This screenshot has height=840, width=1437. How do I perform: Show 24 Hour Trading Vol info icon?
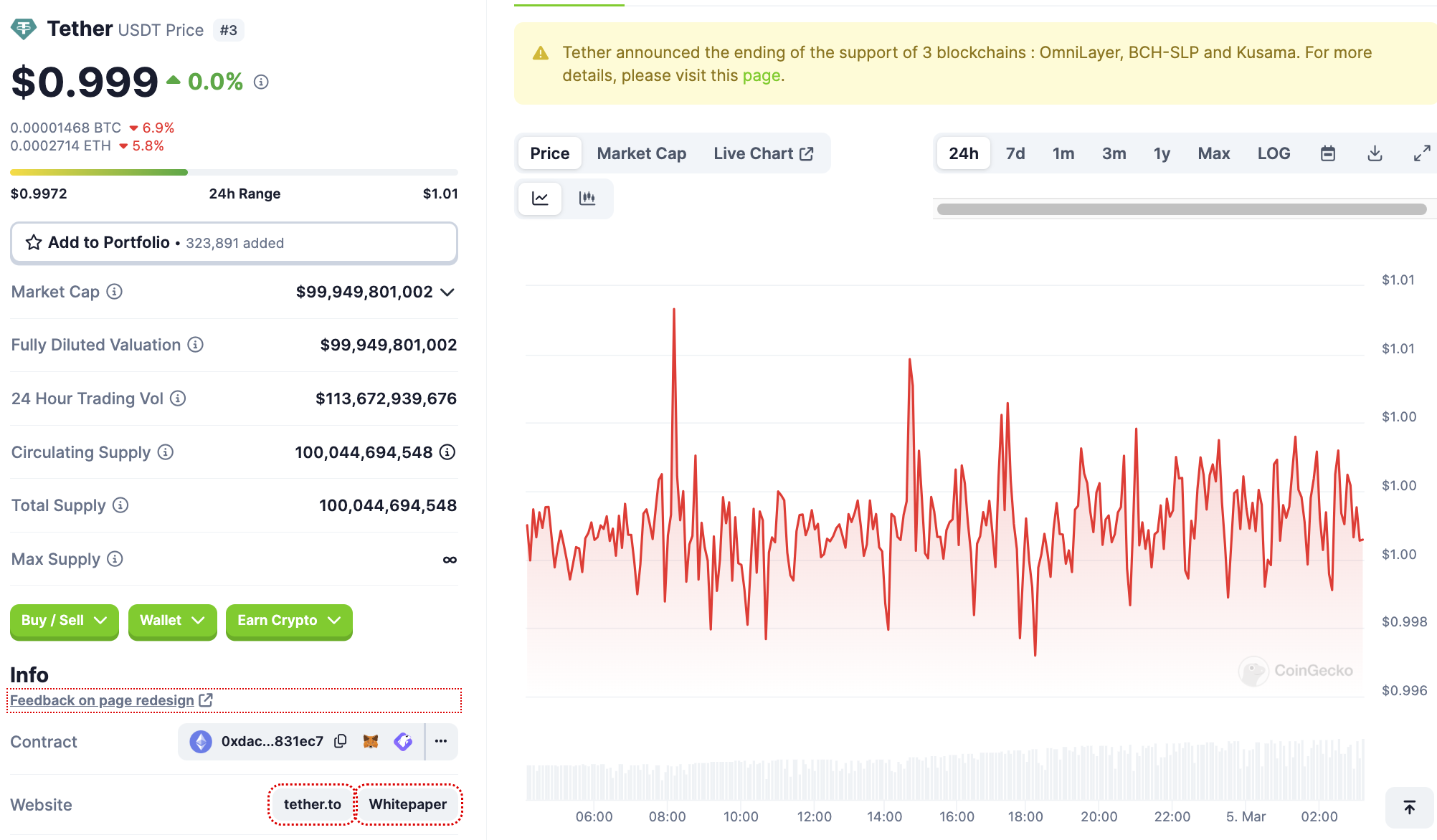click(x=178, y=398)
